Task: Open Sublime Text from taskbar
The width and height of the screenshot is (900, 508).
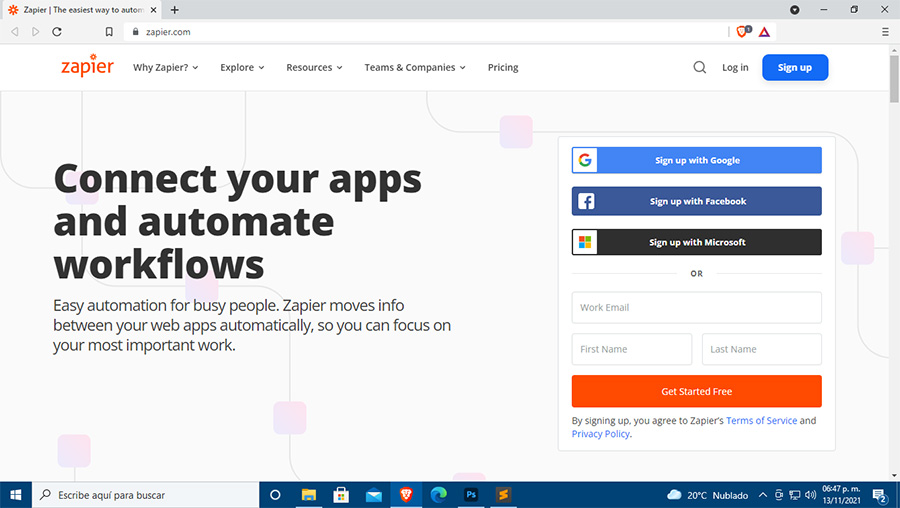Action: point(503,495)
